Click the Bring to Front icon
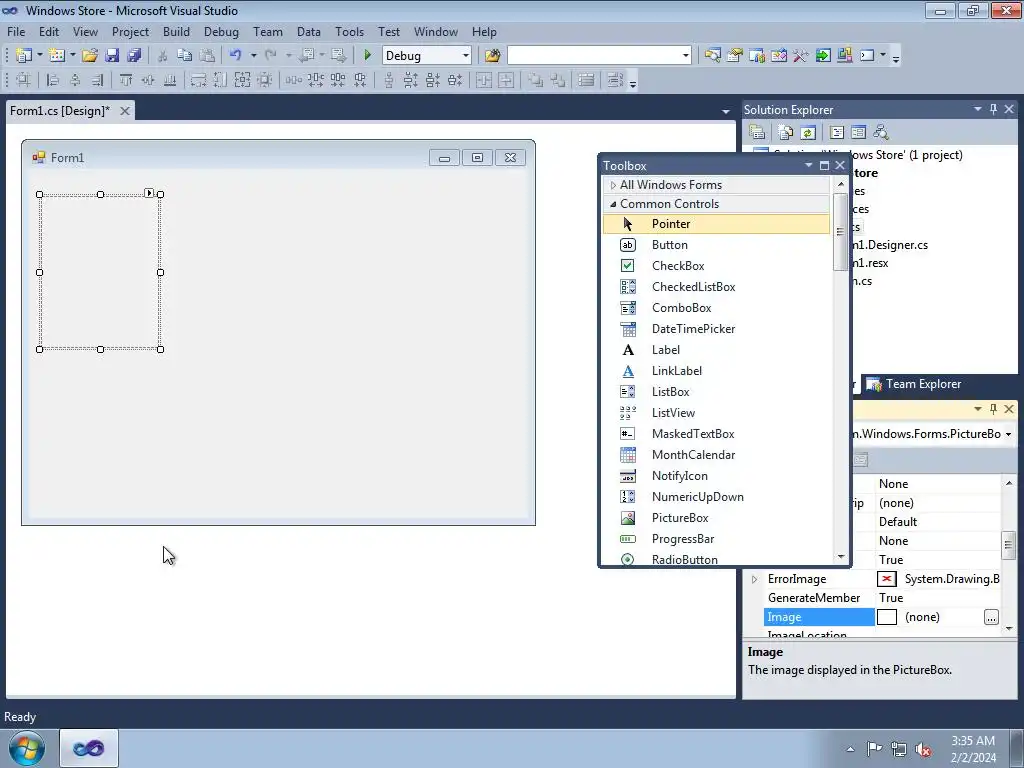The image size is (1024, 768). (x=536, y=80)
